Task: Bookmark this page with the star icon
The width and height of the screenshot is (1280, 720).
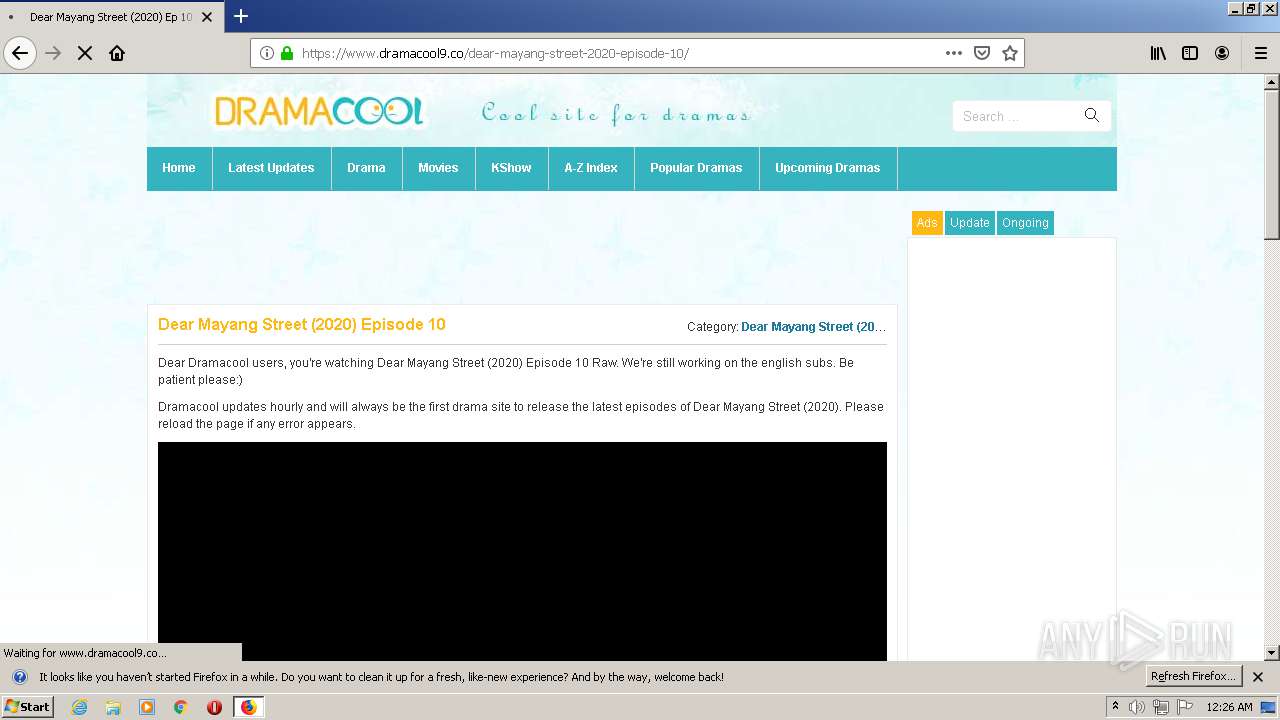Action: tap(1010, 53)
